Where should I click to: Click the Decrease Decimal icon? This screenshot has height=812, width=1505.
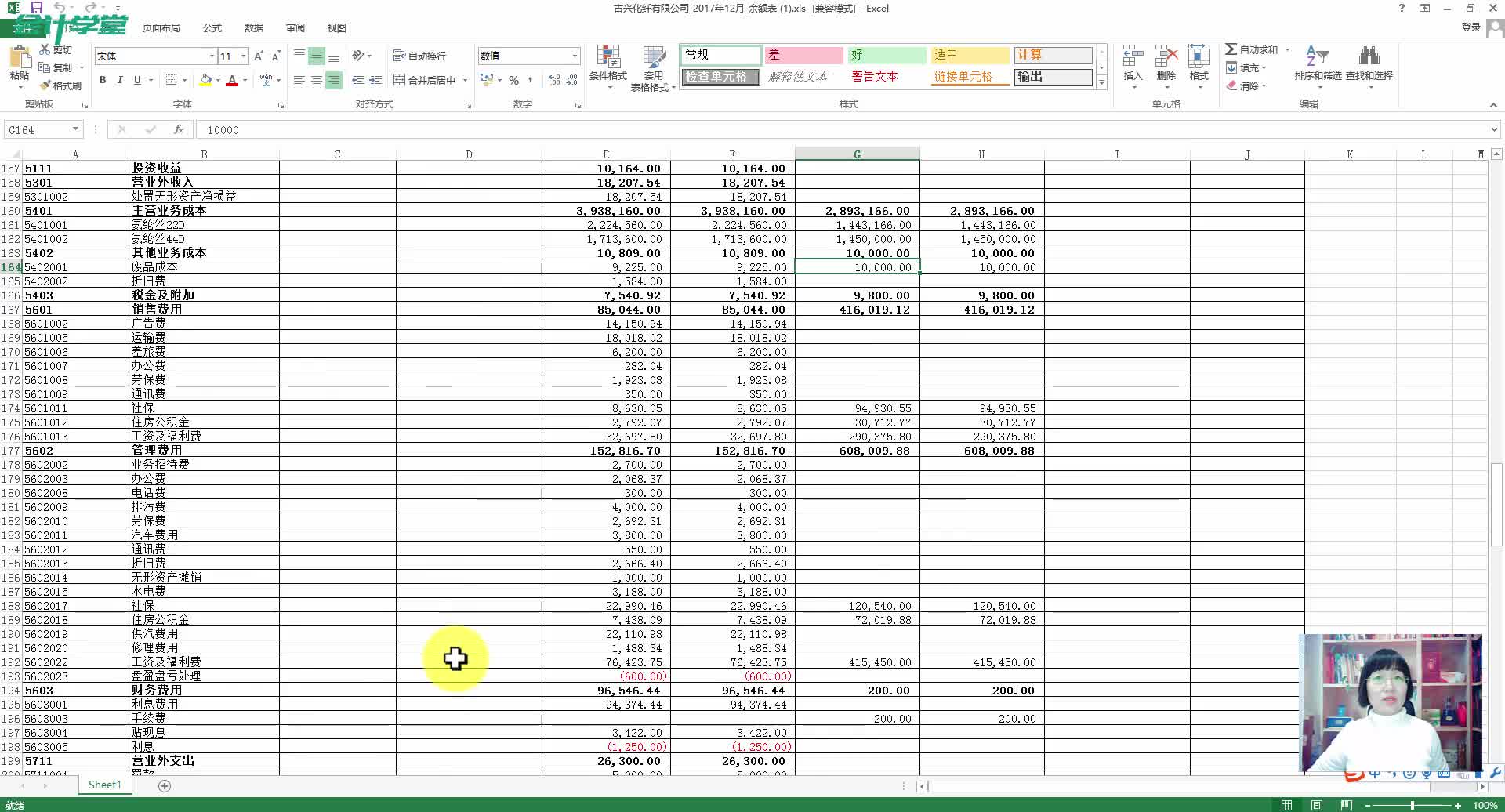(x=572, y=80)
